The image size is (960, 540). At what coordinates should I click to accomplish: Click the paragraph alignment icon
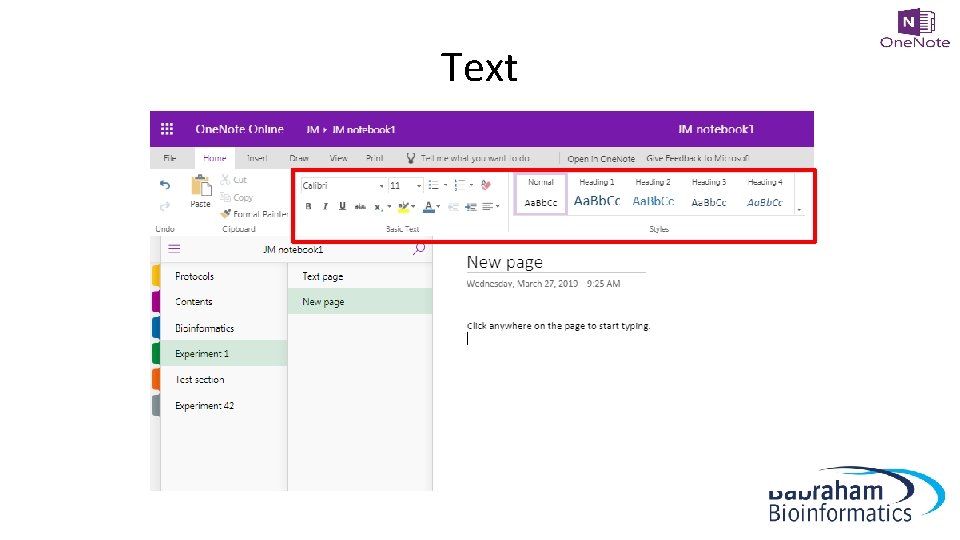coord(487,207)
